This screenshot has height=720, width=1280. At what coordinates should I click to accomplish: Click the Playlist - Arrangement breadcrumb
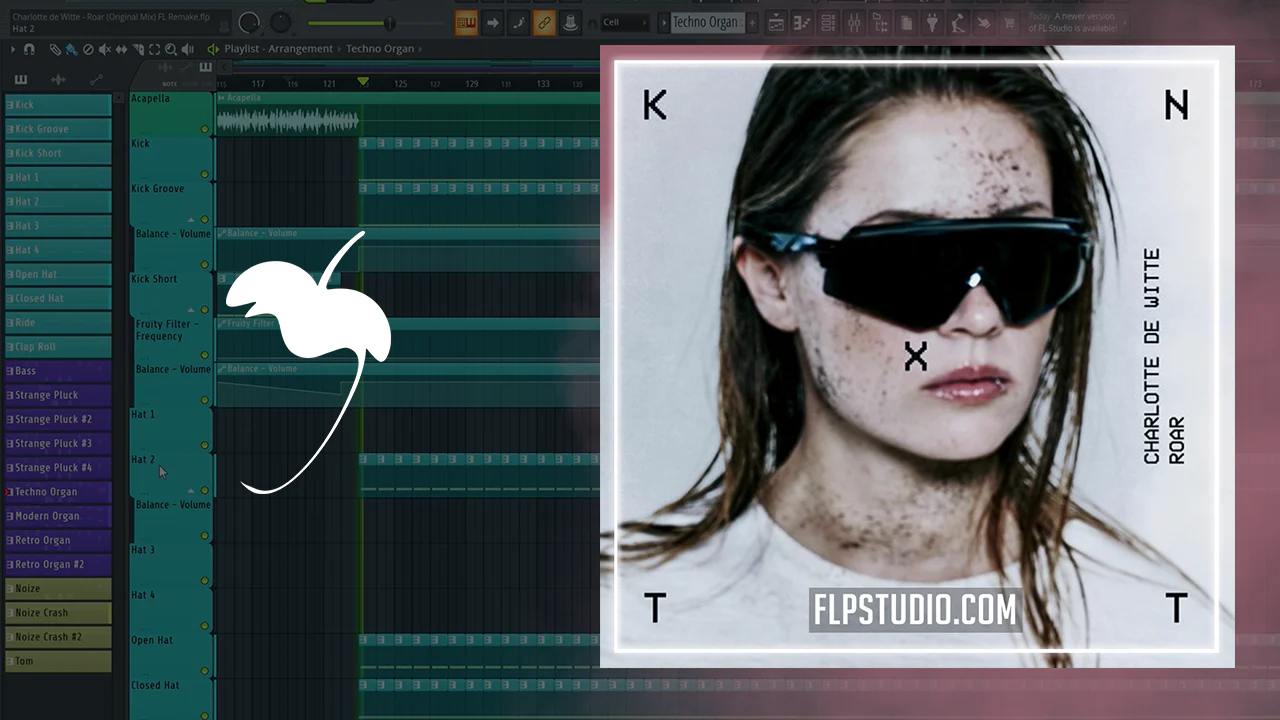point(278,49)
